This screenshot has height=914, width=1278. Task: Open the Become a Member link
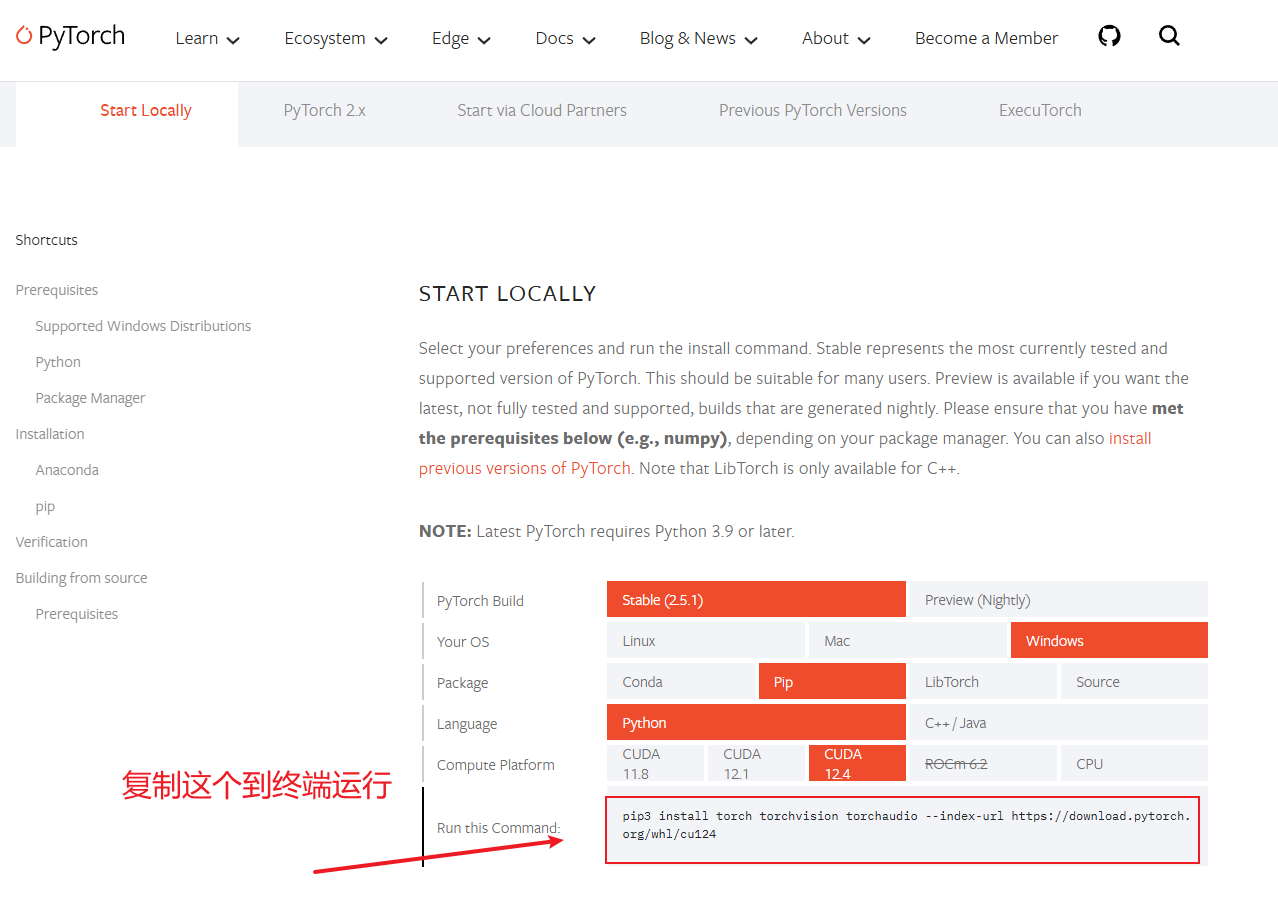click(x=986, y=38)
